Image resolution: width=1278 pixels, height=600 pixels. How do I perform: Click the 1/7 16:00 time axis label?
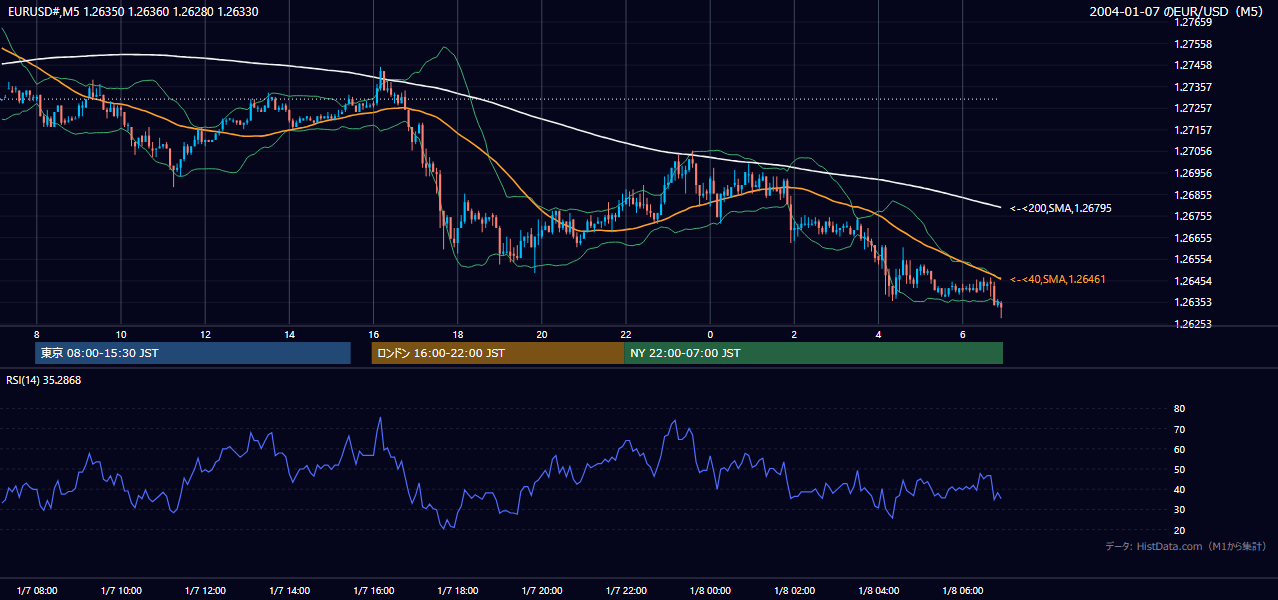[x=374, y=590]
